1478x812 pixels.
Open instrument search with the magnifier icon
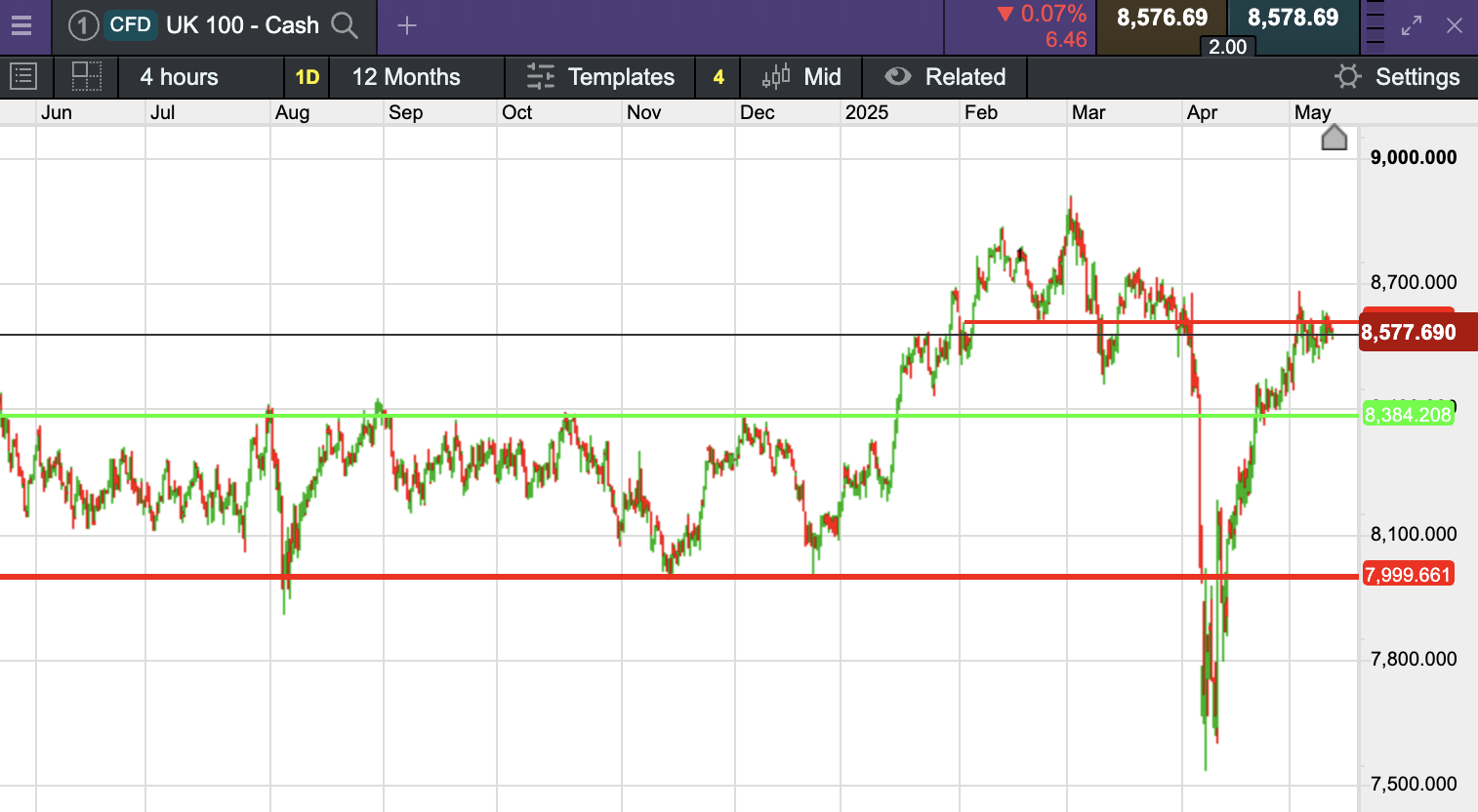(345, 25)
